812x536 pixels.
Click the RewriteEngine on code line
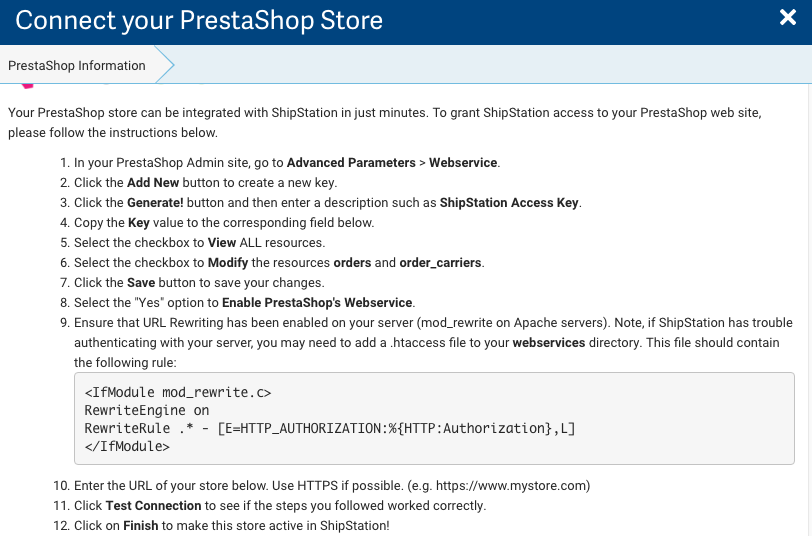pyautogui.click(x=147, y=410)
